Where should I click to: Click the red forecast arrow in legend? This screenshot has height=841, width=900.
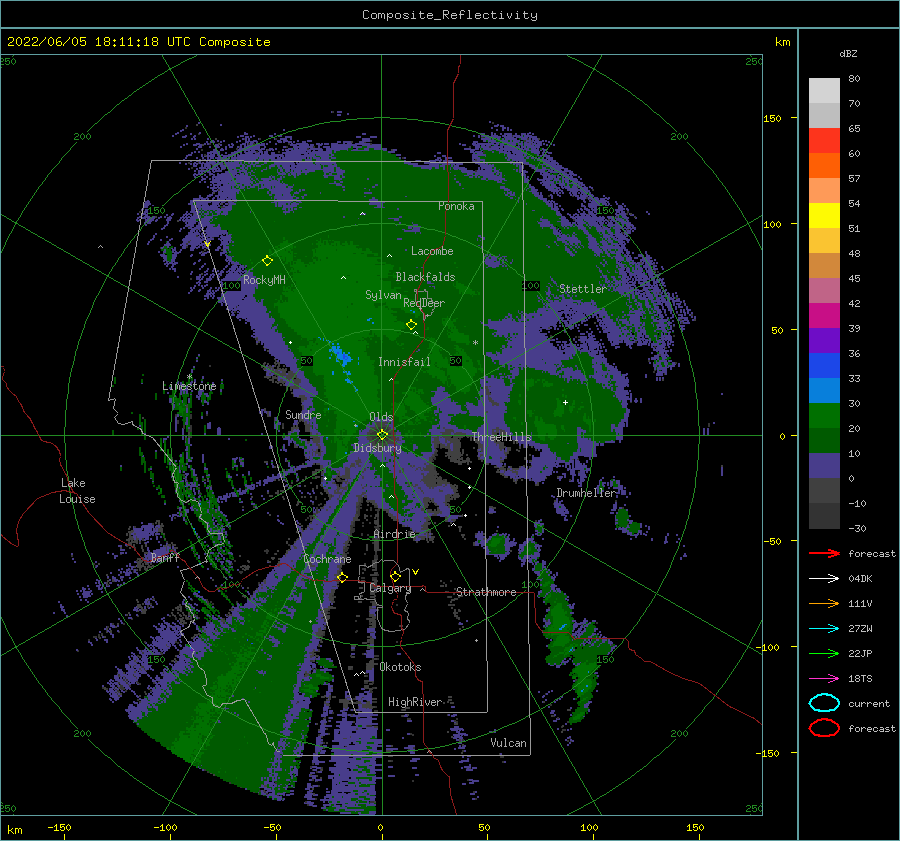pos(824,553)
